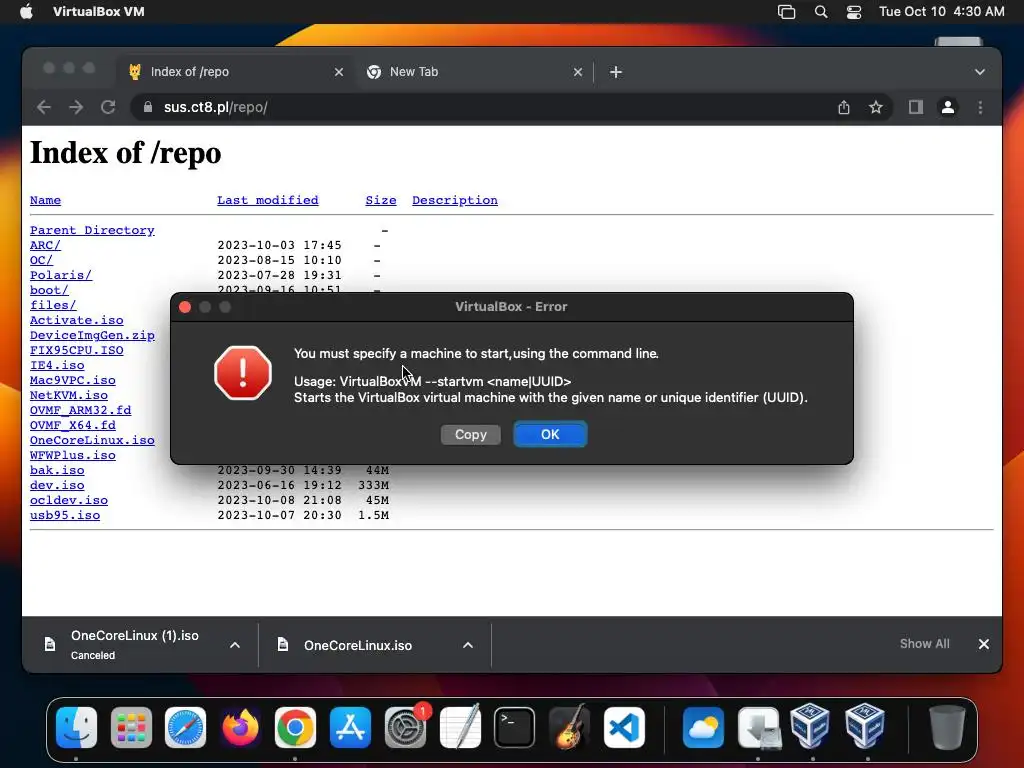This screenshot has height=768, width=1024.
Task: Launch Visual Studio Code from dock
Action: 624,727
